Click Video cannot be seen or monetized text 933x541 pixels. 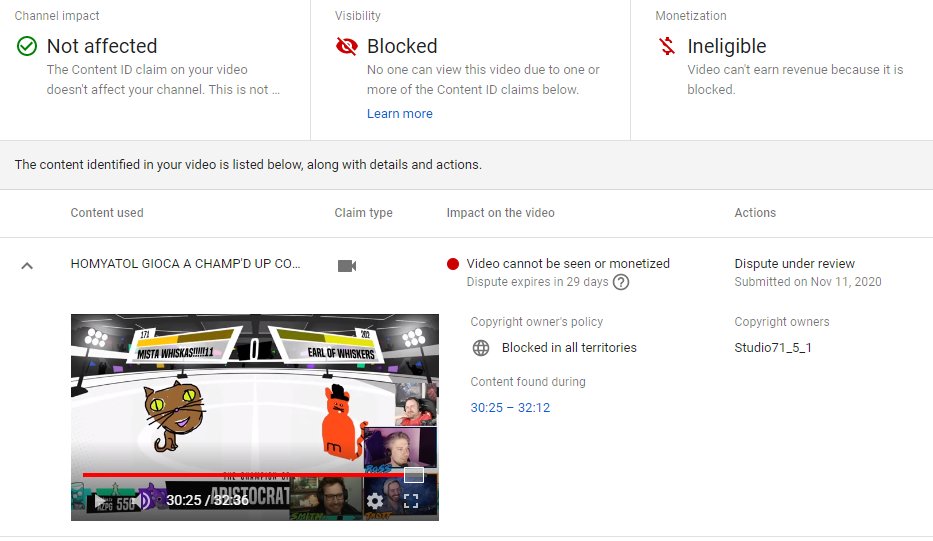pos(568,264)
